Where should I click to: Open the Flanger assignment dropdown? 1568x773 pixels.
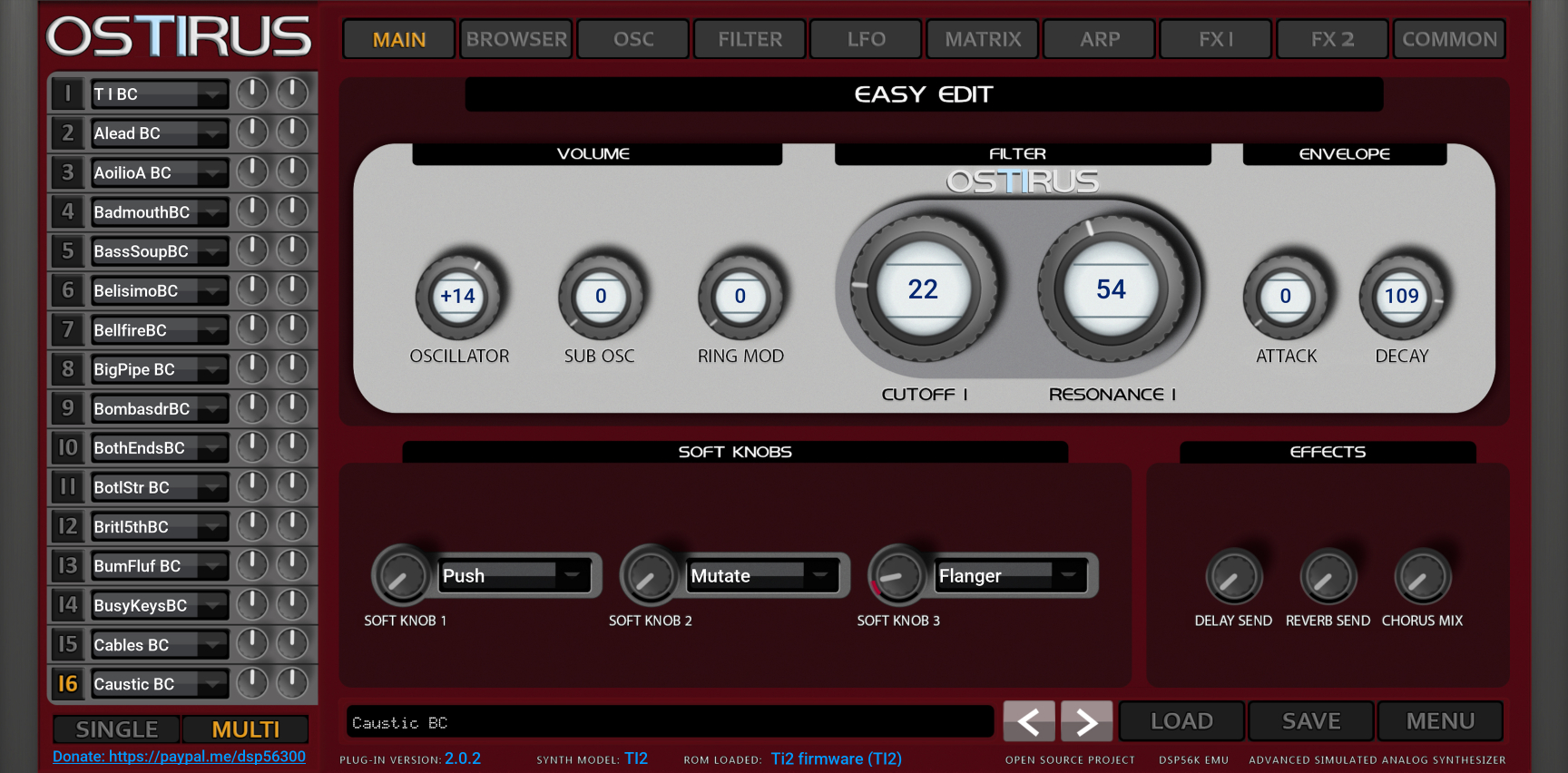point(1068,575)
